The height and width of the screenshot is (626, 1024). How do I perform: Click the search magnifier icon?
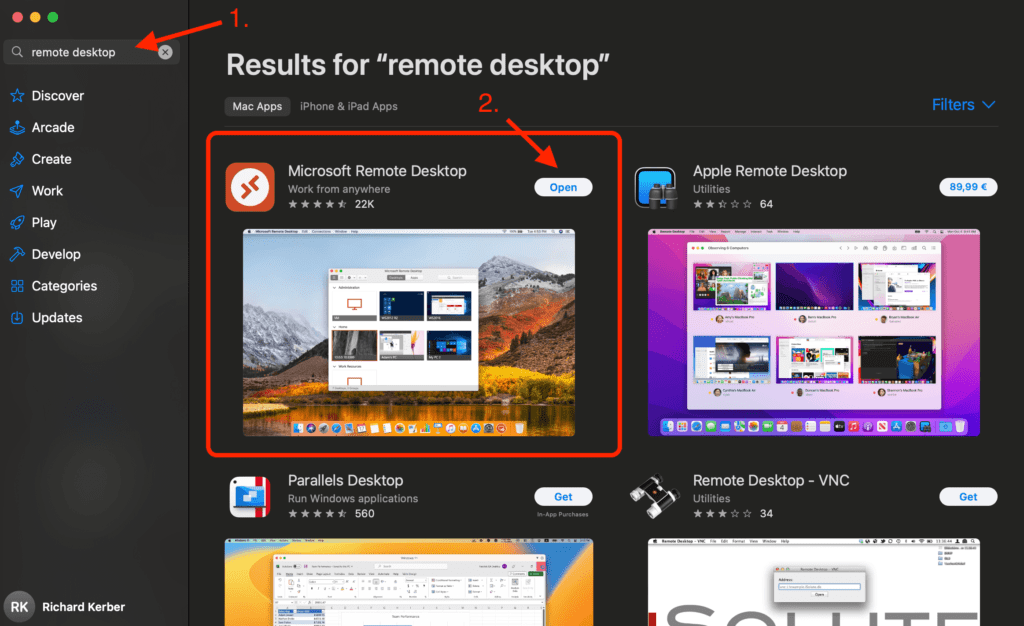[x=18, y=52]
